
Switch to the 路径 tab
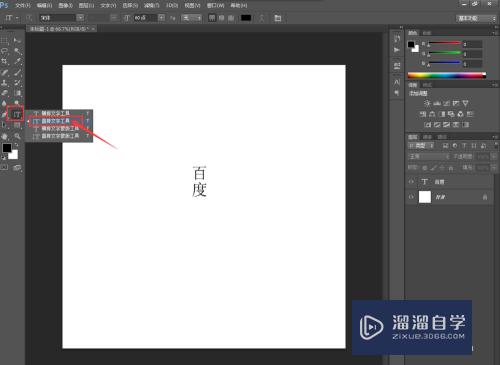pyautogui.click(x=442, y=137)
